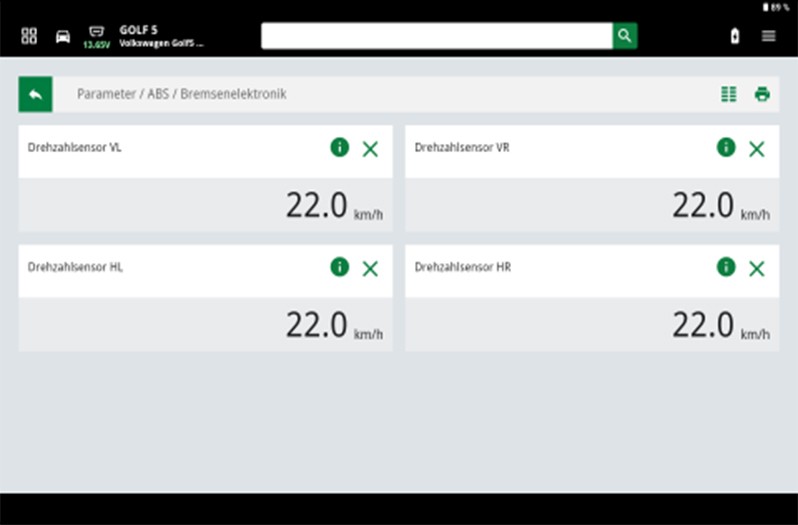The height and width of the screenshot is (525, 798).
Task: Click the battery status icon in header
Action: 736,36
